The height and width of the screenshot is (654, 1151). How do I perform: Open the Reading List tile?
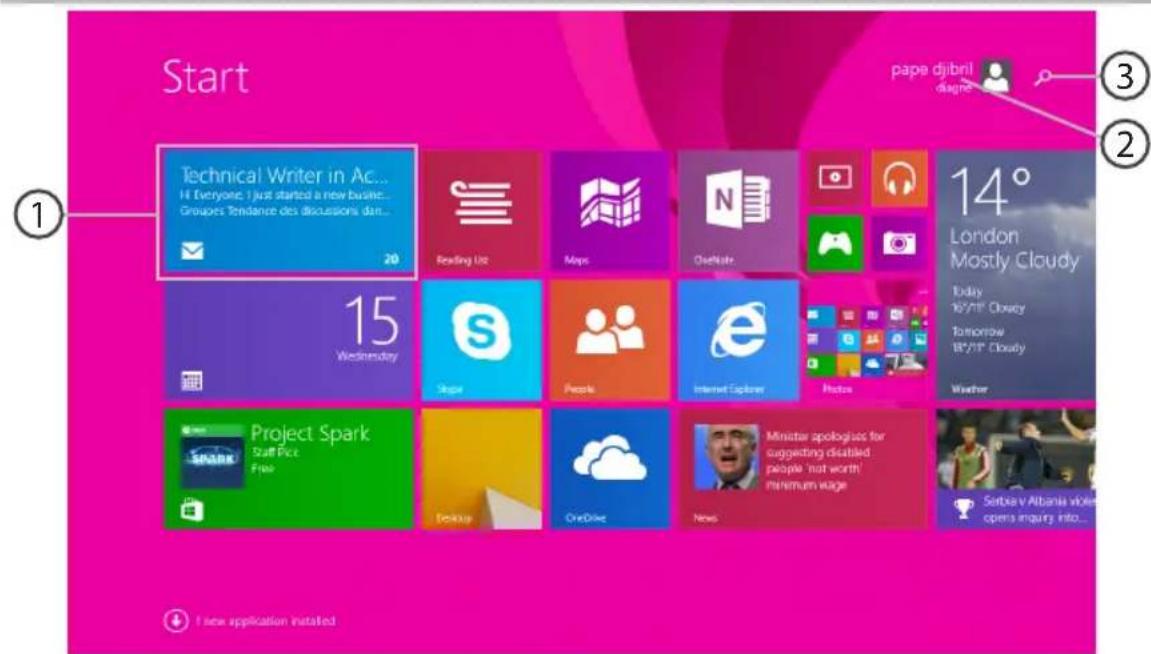coord(482,211)
